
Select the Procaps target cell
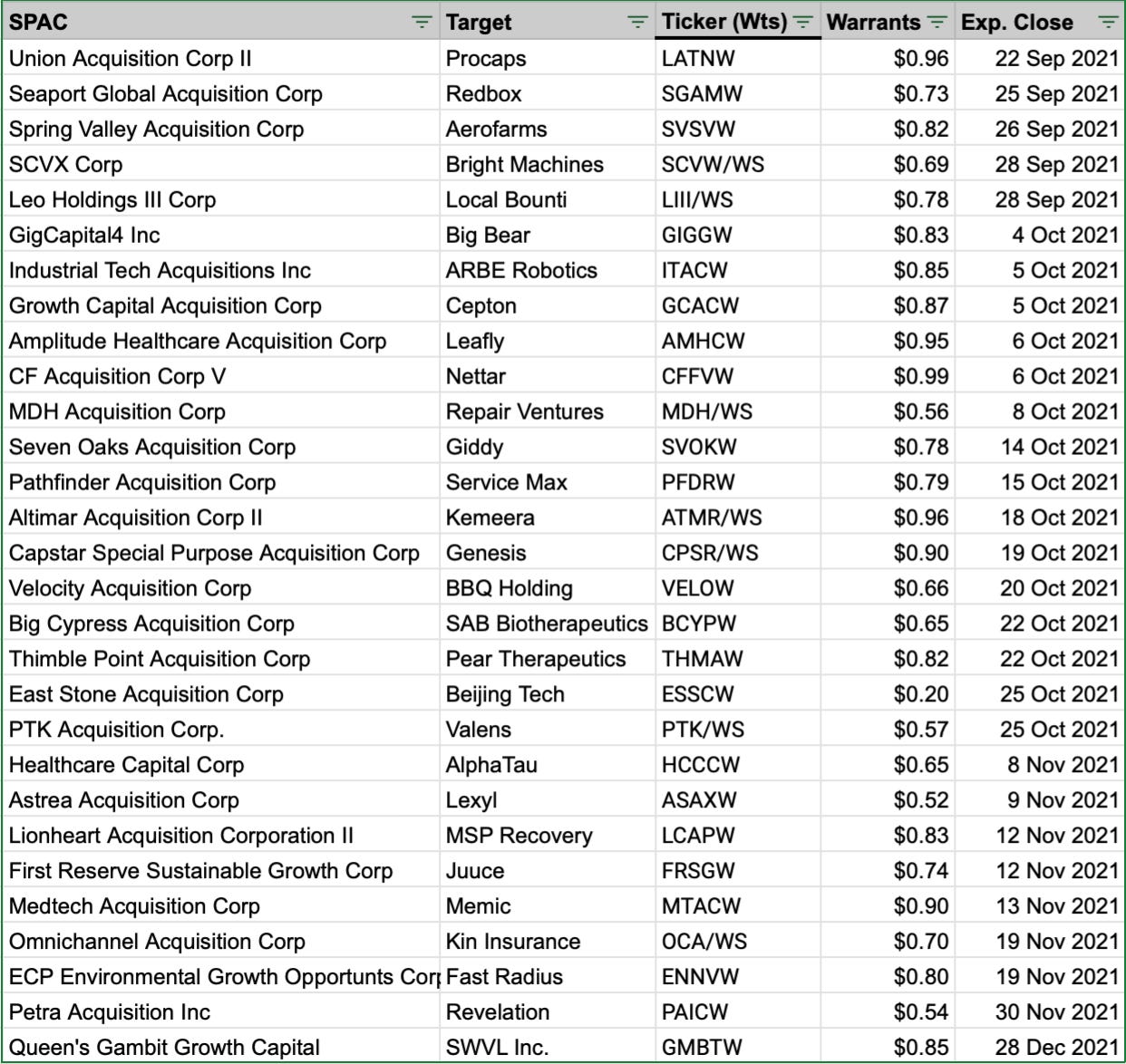[x=548, y=59]
